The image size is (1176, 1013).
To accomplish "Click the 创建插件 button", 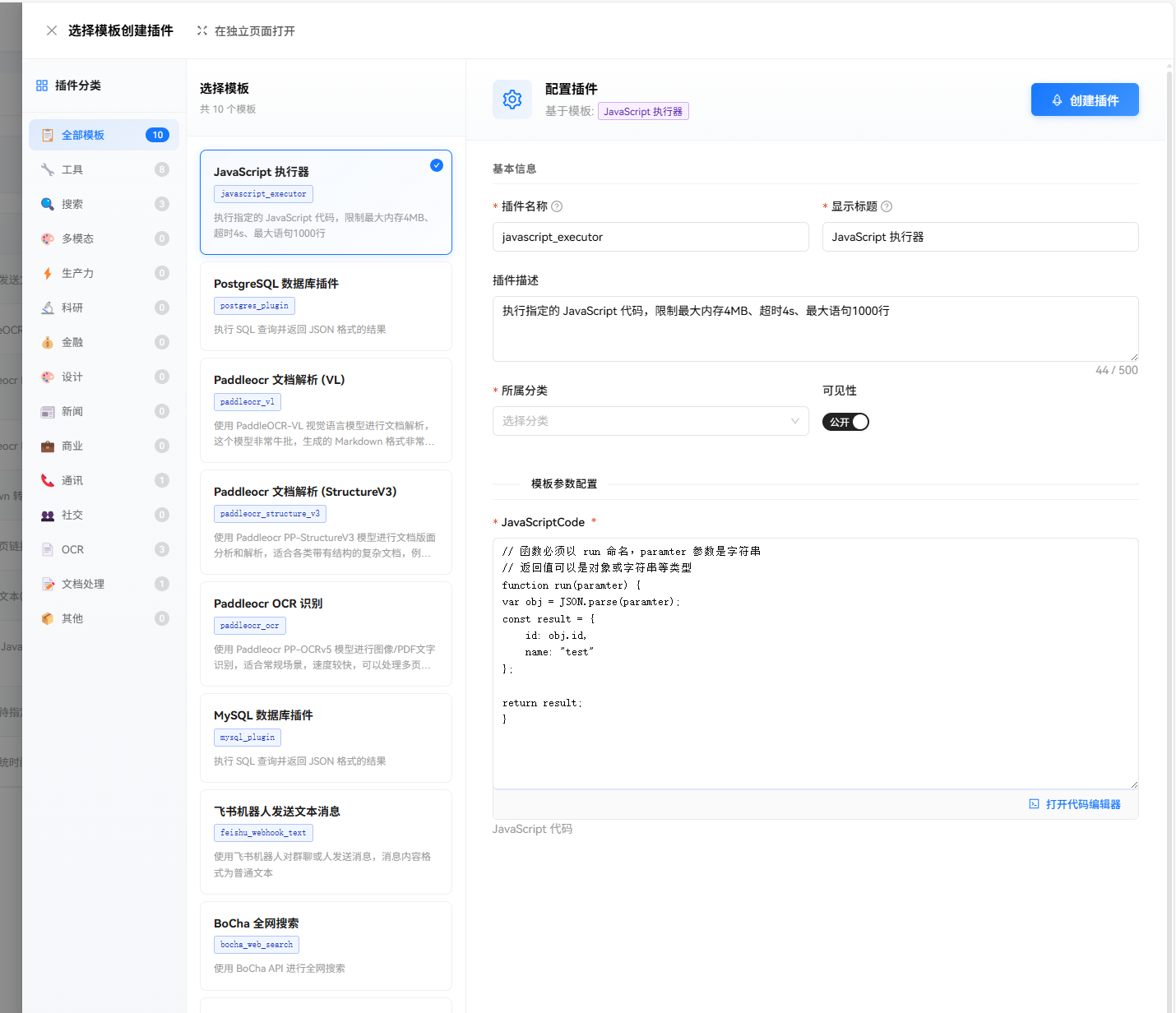I will [x=1084, y=100].
